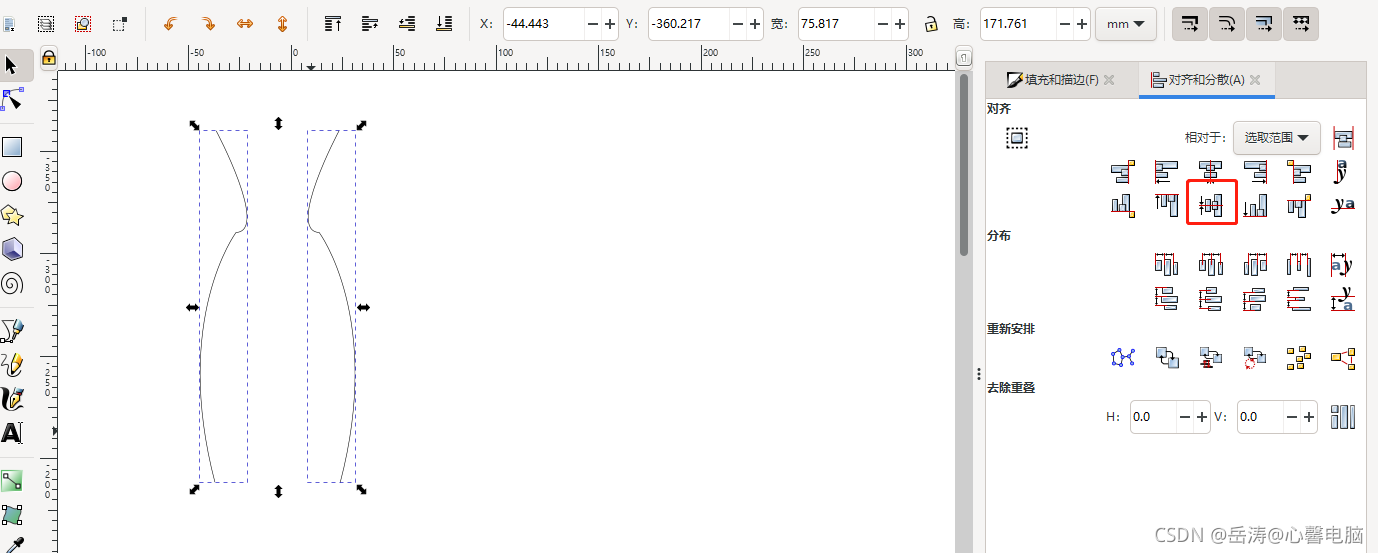Toggle move gradients with objects
Viewport: 1378px width, 553px height.
click(x=1263, y=23)
